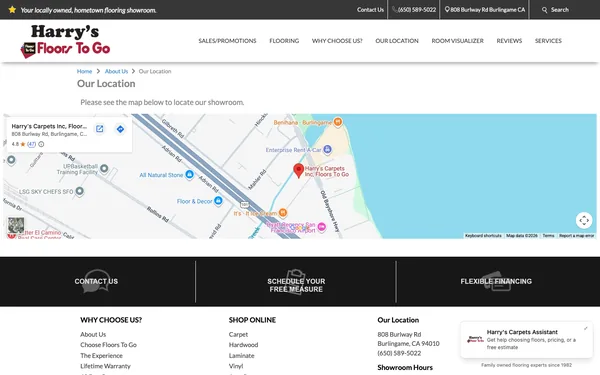This screenshot has width=600, height=375.
Task: Click the gold star icon in top bar
Action: point(12,10)
